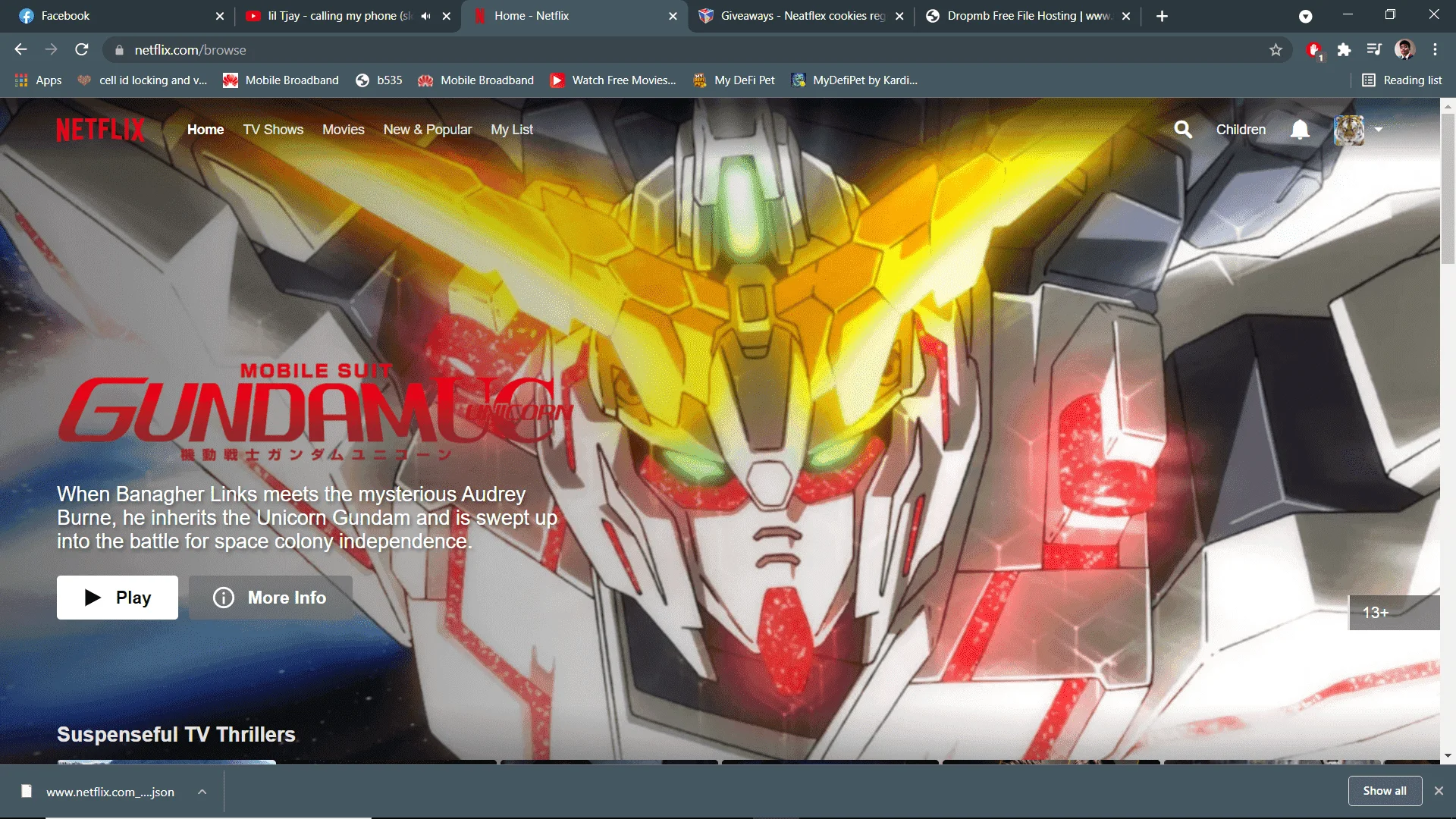
Task: Show all downloads
Action: [1385, 791]
